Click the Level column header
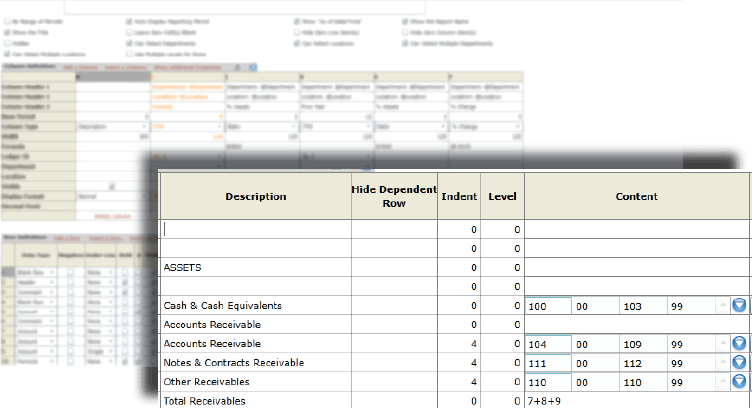The width and height of the screenshot is (752, 411). tap(502, 196)
